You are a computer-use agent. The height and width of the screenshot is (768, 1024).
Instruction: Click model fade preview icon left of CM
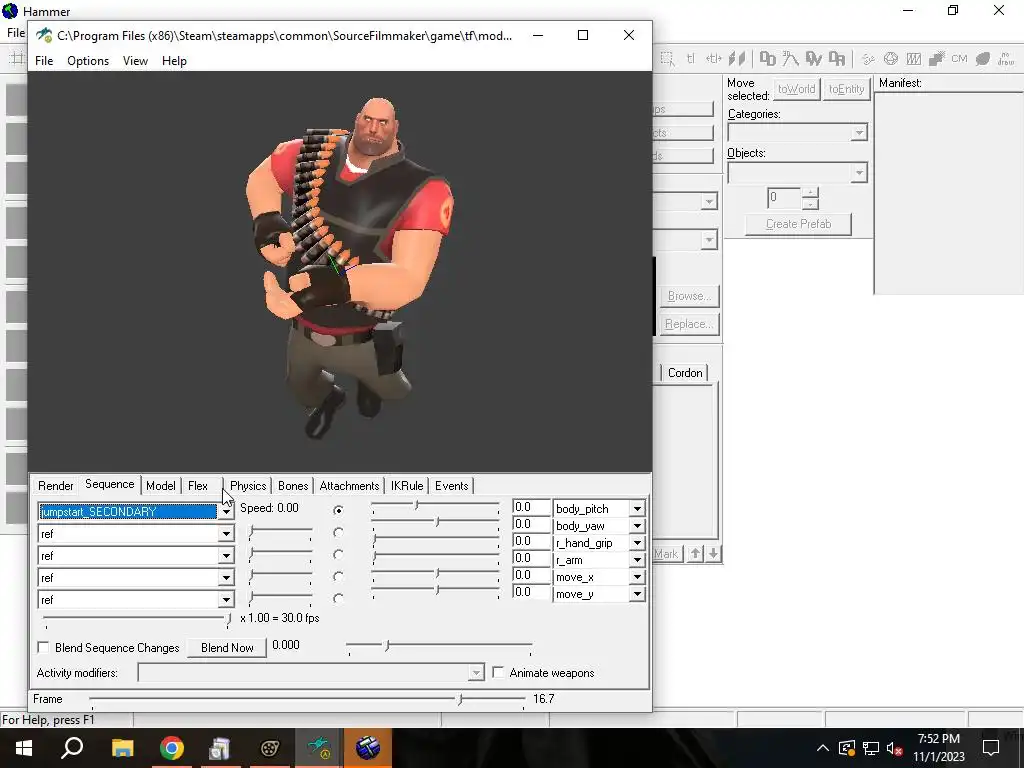(x=937, y=59)
